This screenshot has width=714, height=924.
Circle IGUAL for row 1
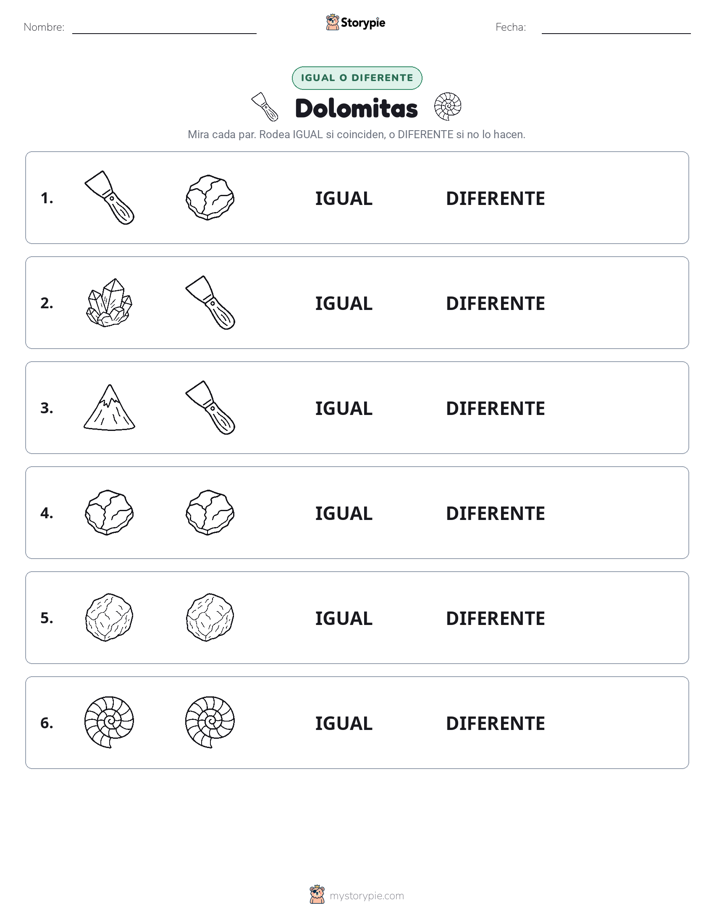(343, 199)
